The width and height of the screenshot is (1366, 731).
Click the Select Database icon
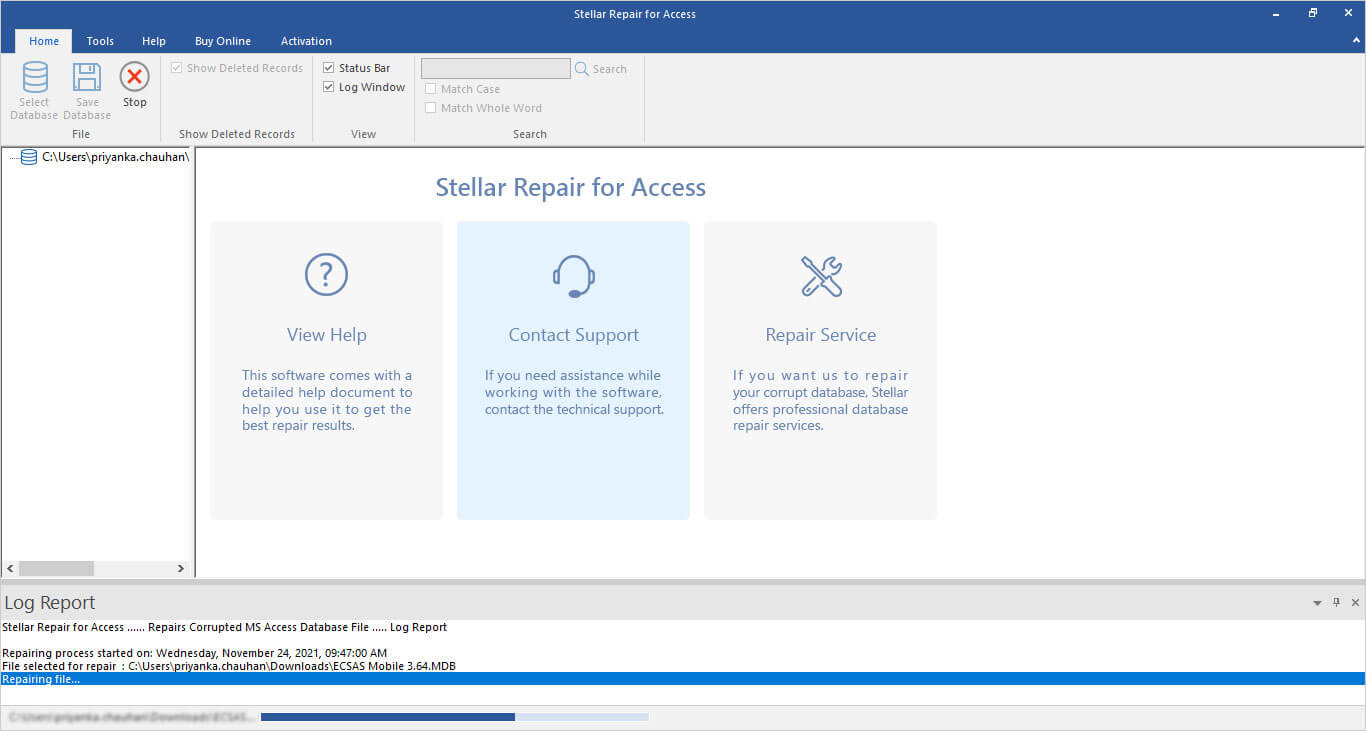coord(34,88)
